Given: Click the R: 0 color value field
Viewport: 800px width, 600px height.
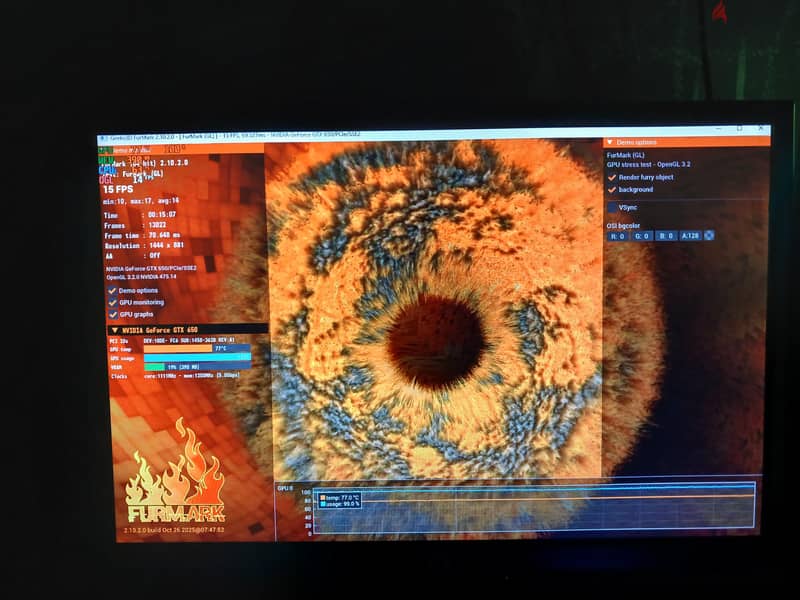Looking at the screenshot, I should point(617,236).
